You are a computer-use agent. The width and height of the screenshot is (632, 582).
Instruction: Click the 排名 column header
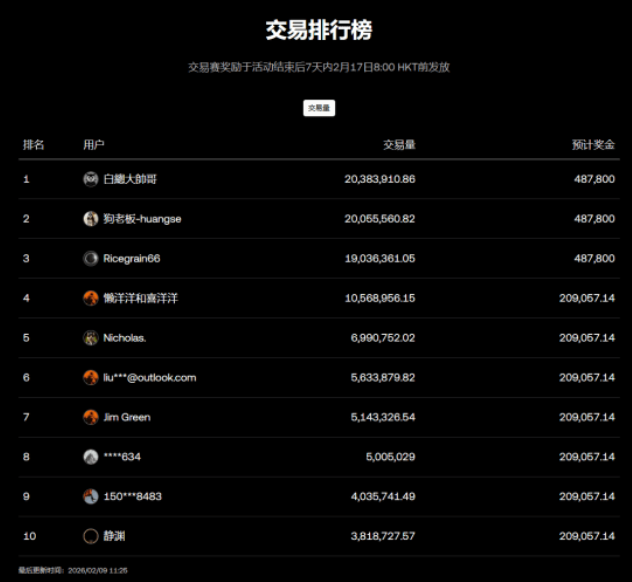[x=34, y=145]
